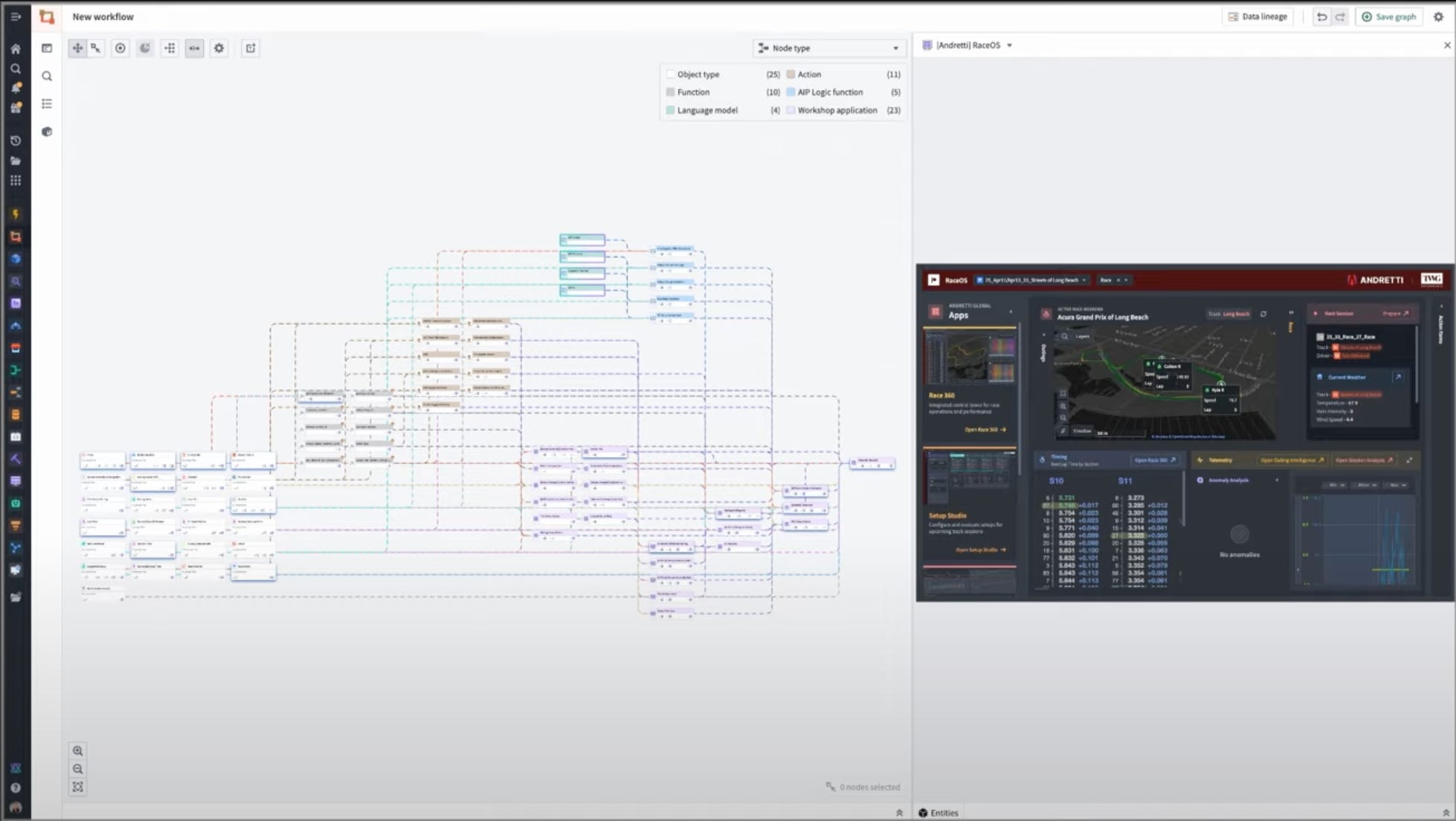Open notifications bell in sidebar
This screenshot has width=1456, height=821.
(x=16, y=88)
